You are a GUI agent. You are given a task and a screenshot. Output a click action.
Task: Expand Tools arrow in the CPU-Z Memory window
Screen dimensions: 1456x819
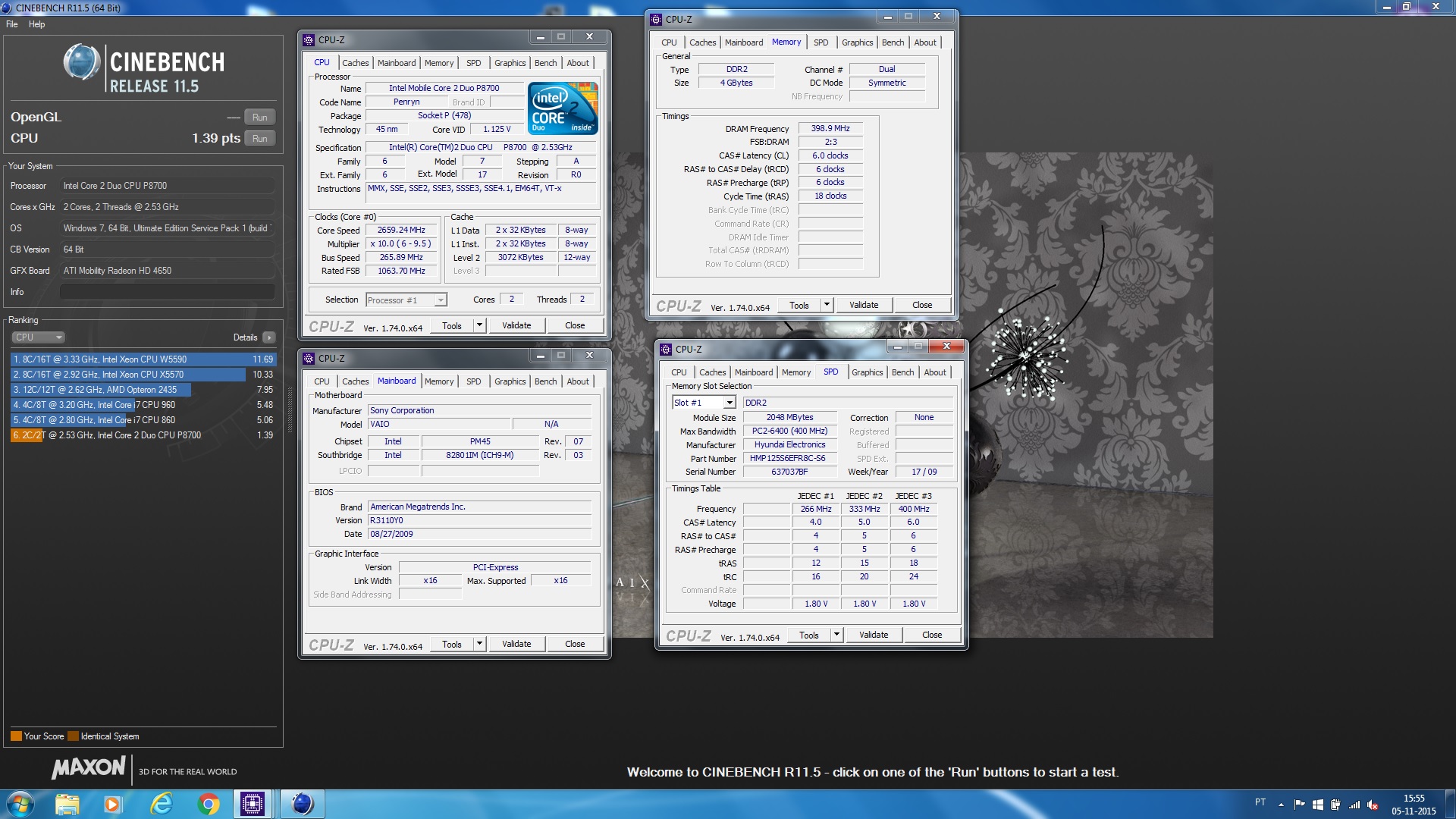tap(827, 305)
